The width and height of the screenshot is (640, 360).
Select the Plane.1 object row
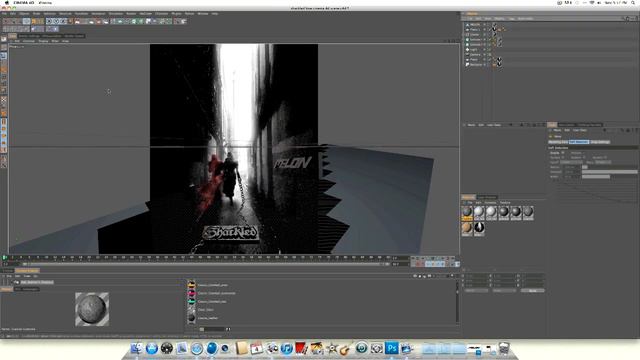coord(475,29)
